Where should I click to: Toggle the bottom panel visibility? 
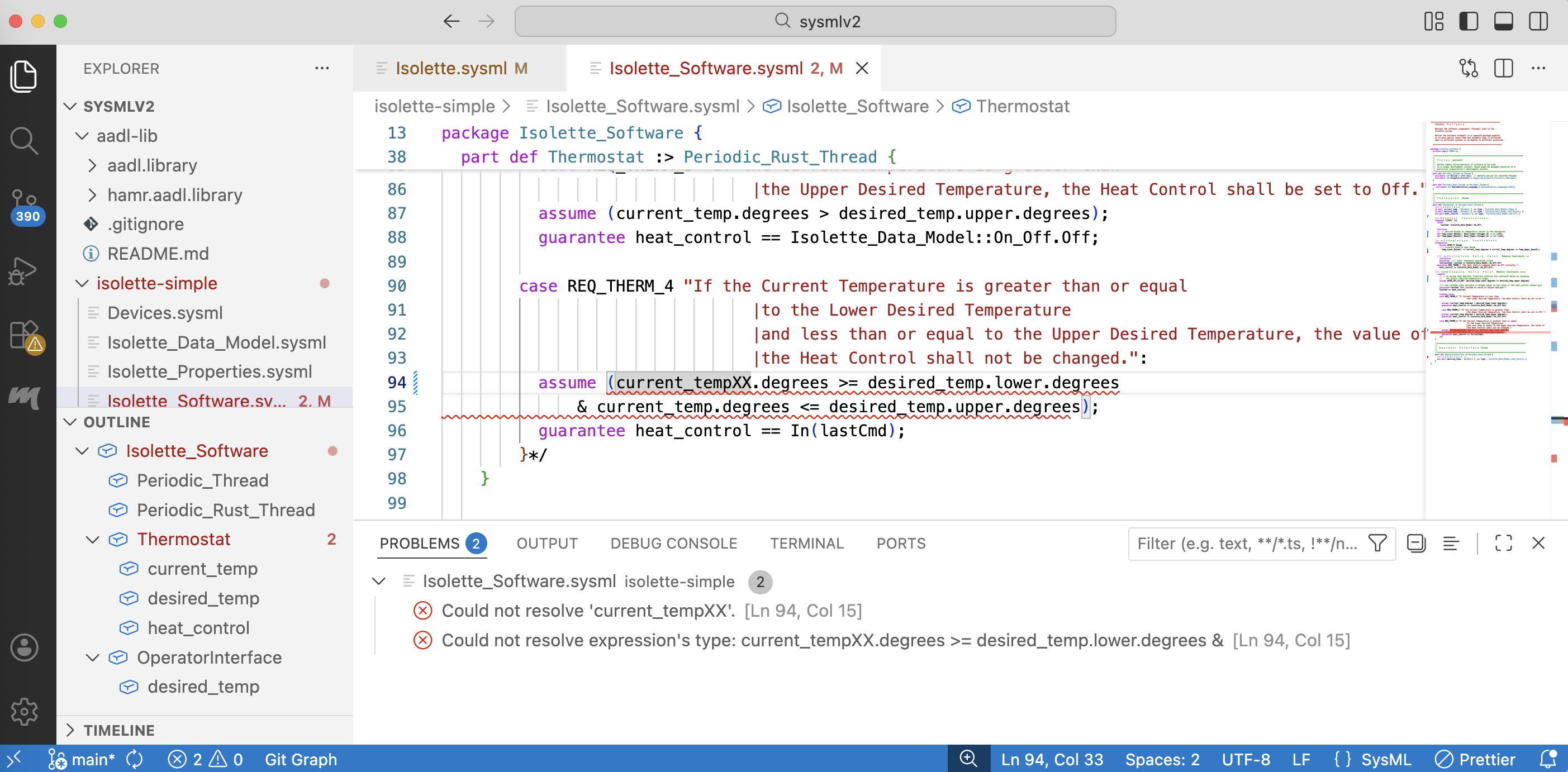pos(1504,21)
